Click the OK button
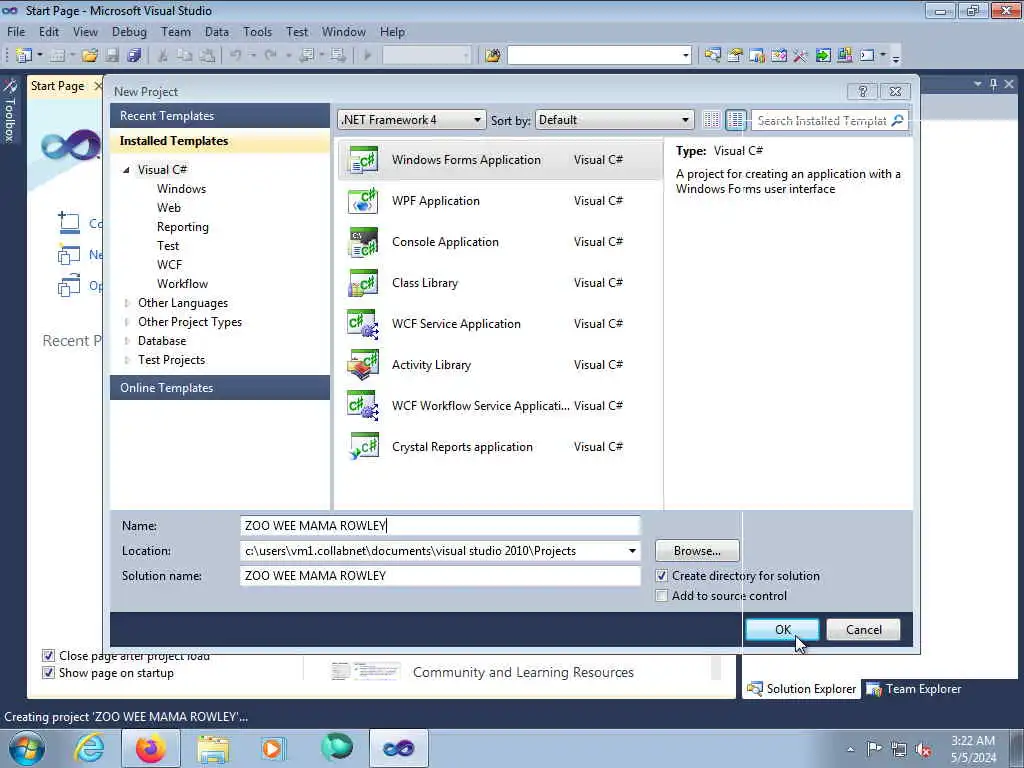1024x768 pixels. pos(782,630)
